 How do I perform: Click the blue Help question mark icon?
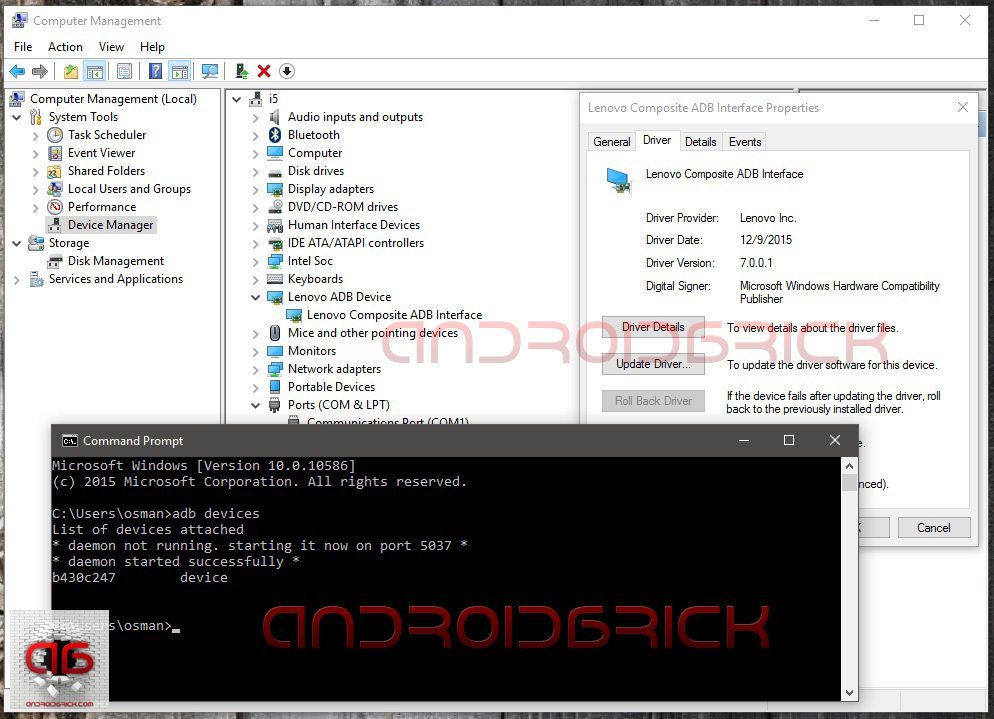click(156, 71)
